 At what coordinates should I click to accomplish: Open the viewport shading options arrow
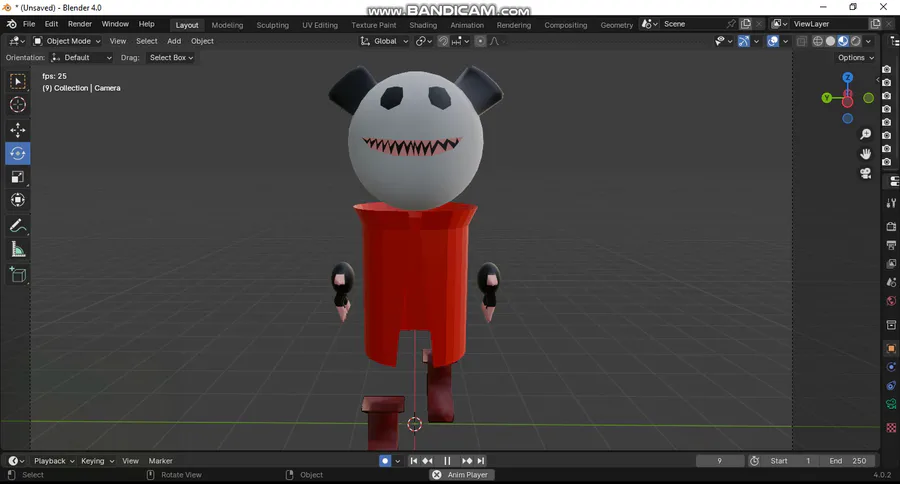[868, 41]
